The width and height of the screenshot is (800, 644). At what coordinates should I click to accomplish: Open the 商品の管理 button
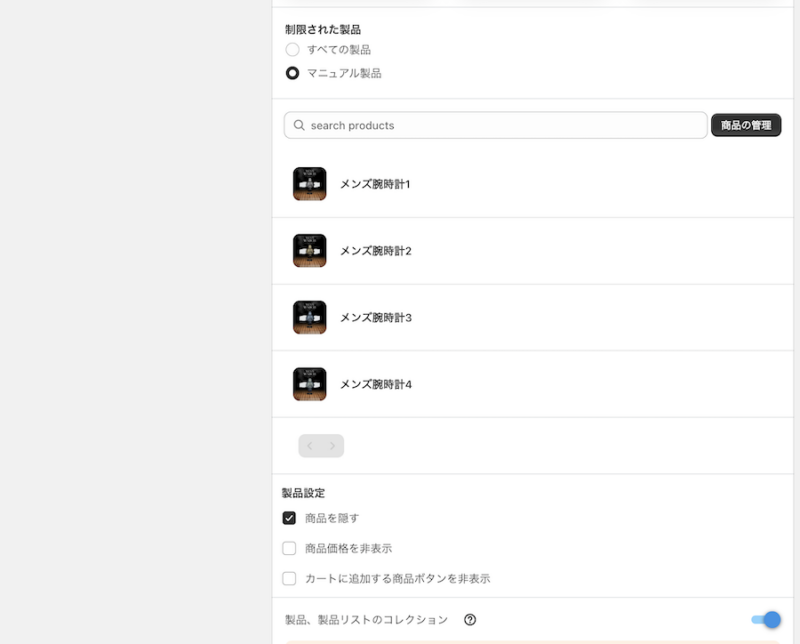click(x=746, y=125)
